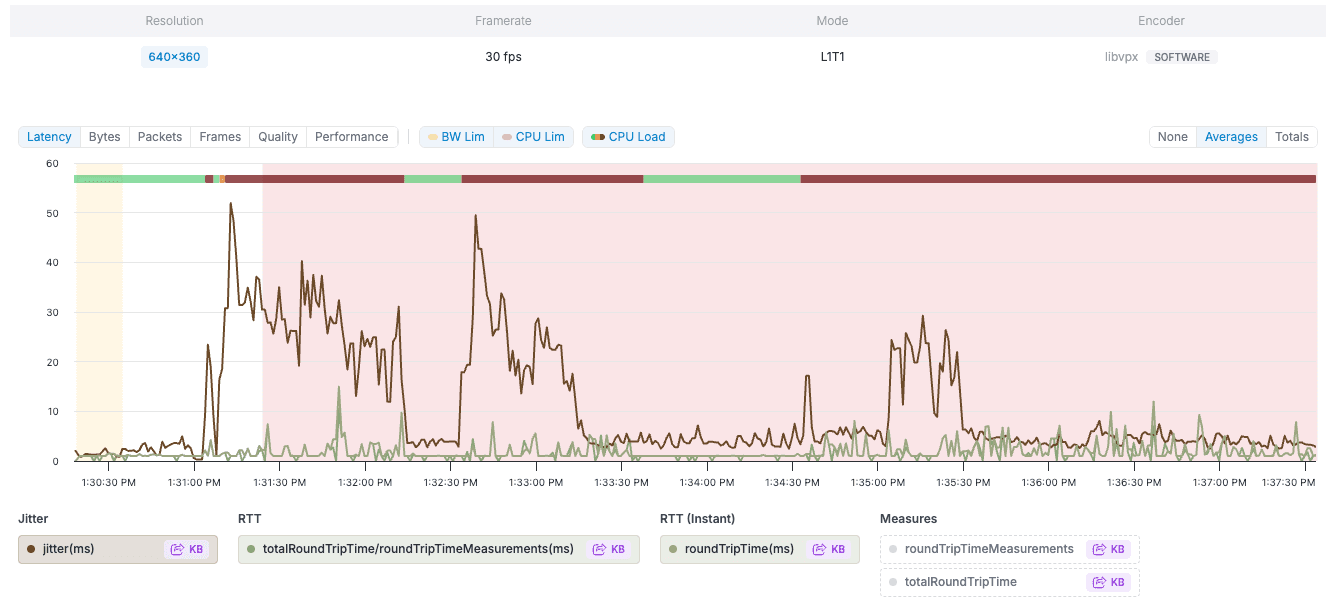Screen dimensions: 1336x612
Task: Click the export icon next to roundTripTimeMeasurements
Action: coord(1109,549)
